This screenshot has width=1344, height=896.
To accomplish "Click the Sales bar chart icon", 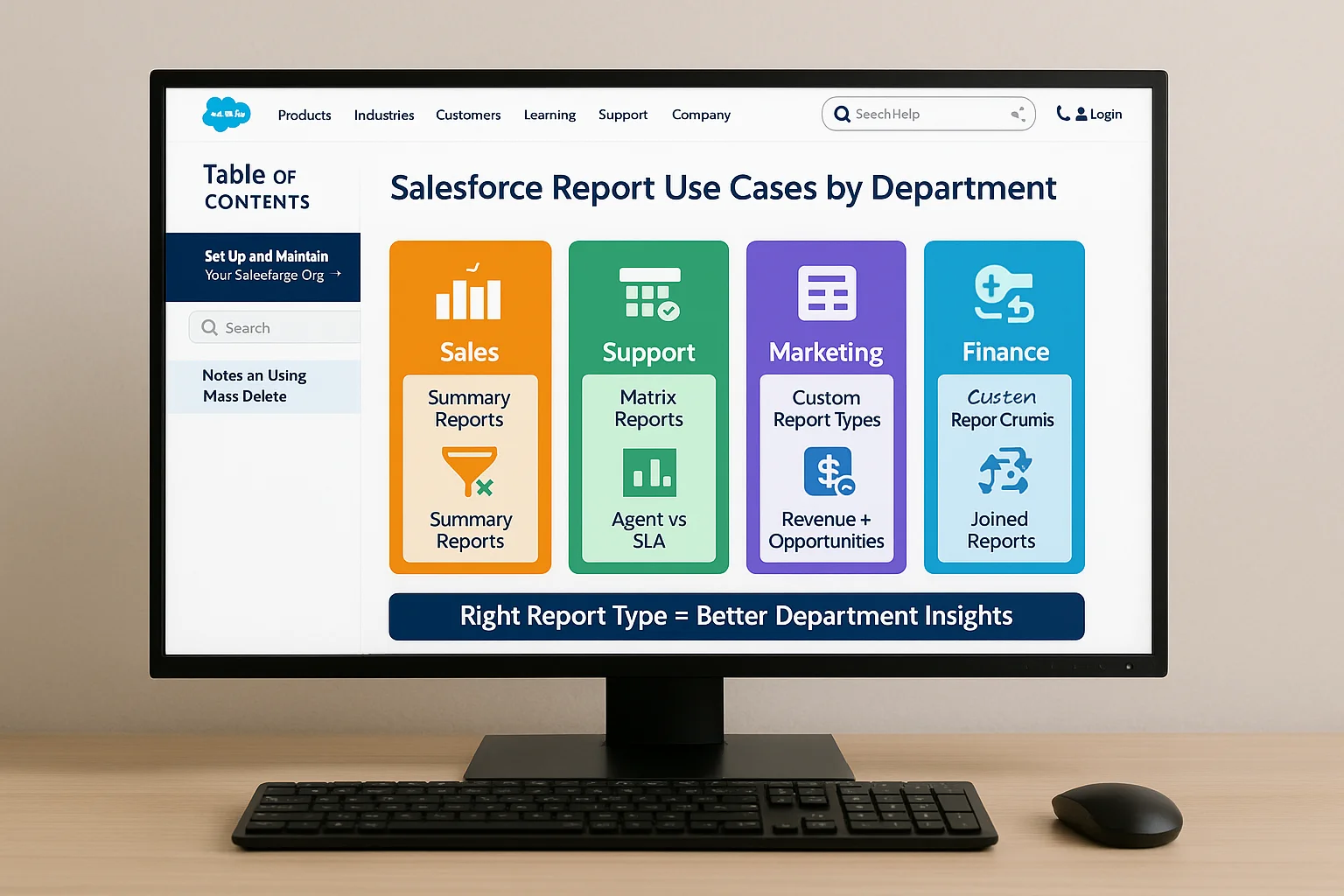I will (469, 295).
